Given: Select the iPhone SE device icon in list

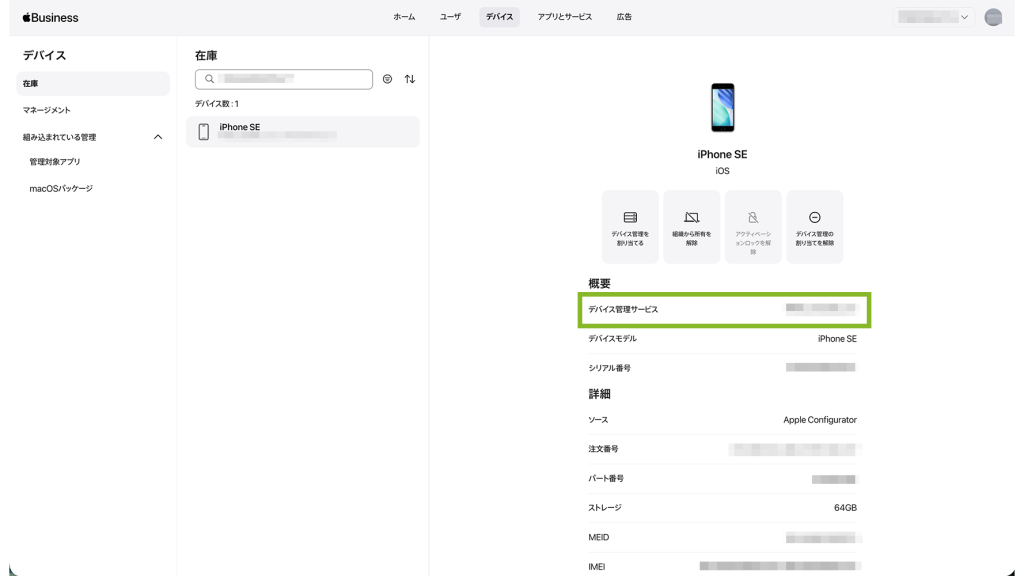Looking at the screenshot, I should [x=204, y=132].
